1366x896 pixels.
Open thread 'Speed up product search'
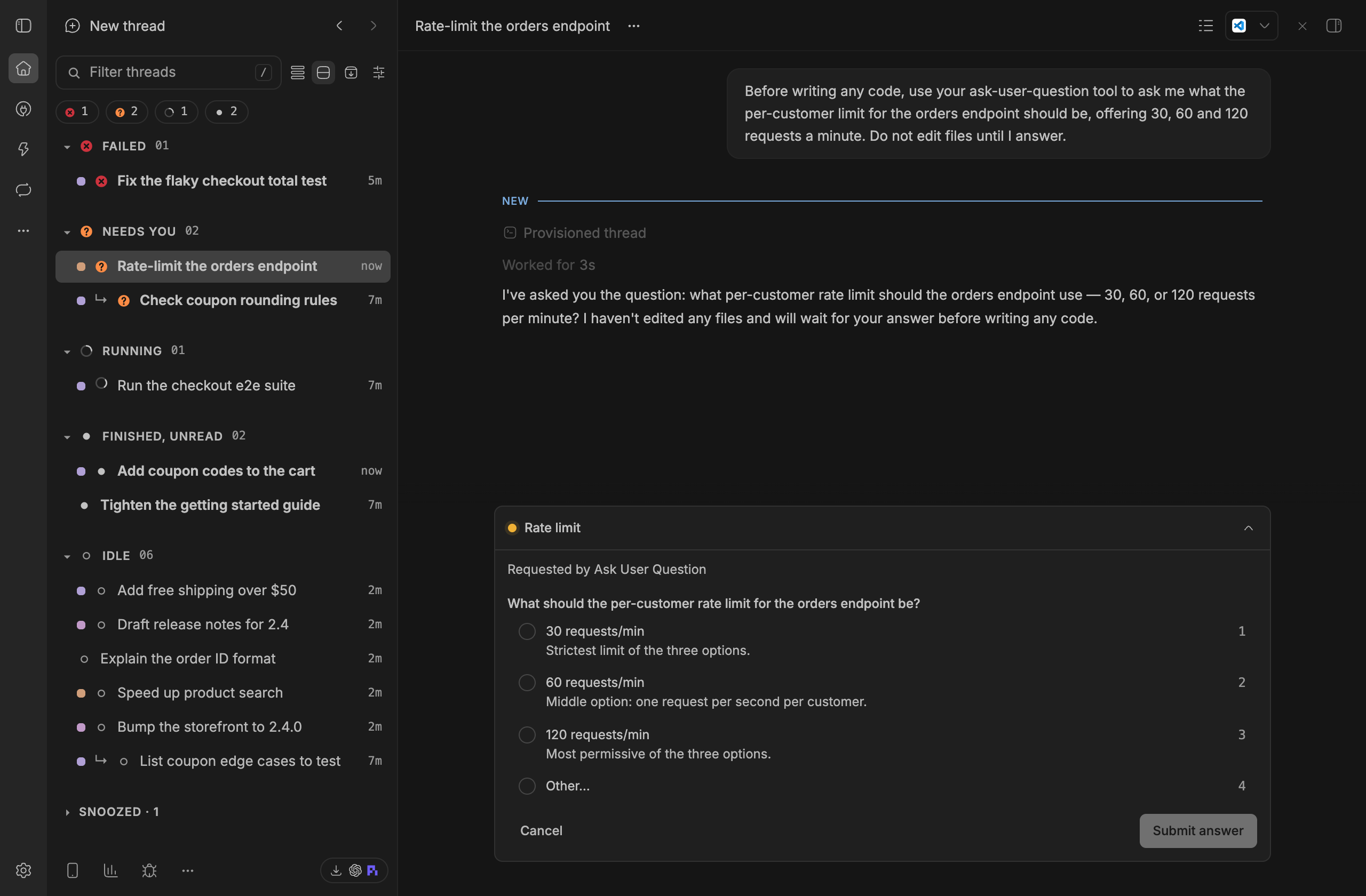coord(223,693)
